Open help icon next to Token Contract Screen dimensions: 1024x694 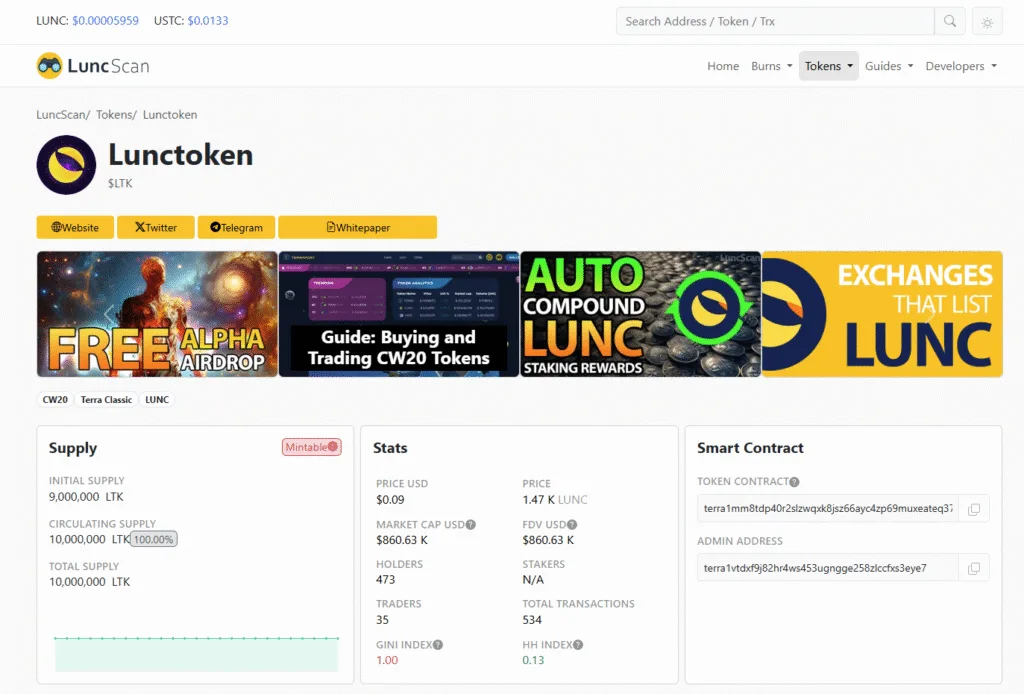coord(794,482)
